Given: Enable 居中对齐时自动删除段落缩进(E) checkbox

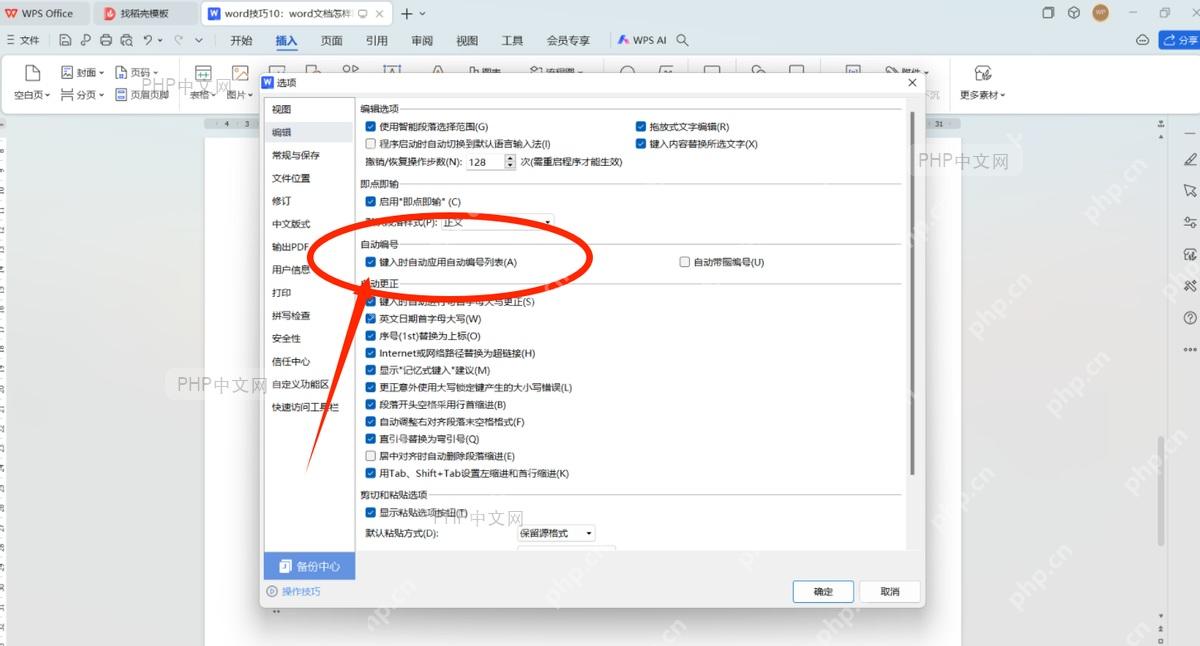Looking at the screenshot, I should pos(371,456).
